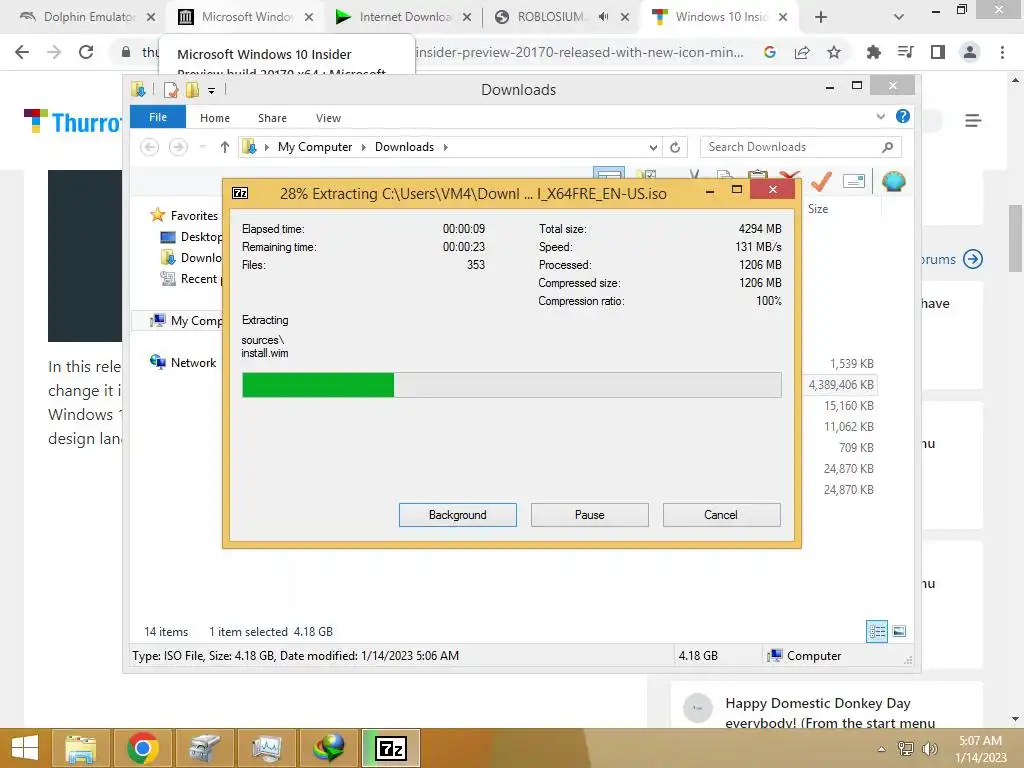The width and height of the screenshot is (1024, 768).
Task: Open Explorer help question mark
Action: [903, 116]
